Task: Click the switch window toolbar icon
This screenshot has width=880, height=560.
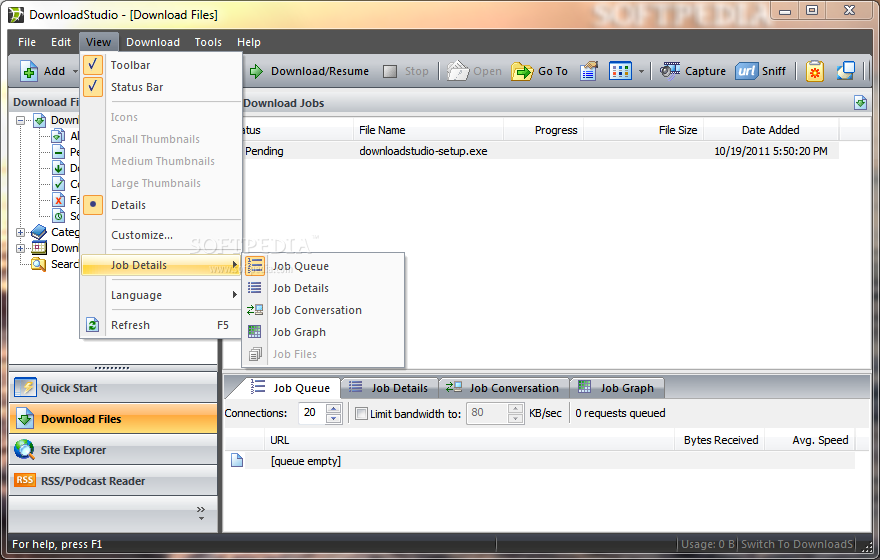Action: 845,71
